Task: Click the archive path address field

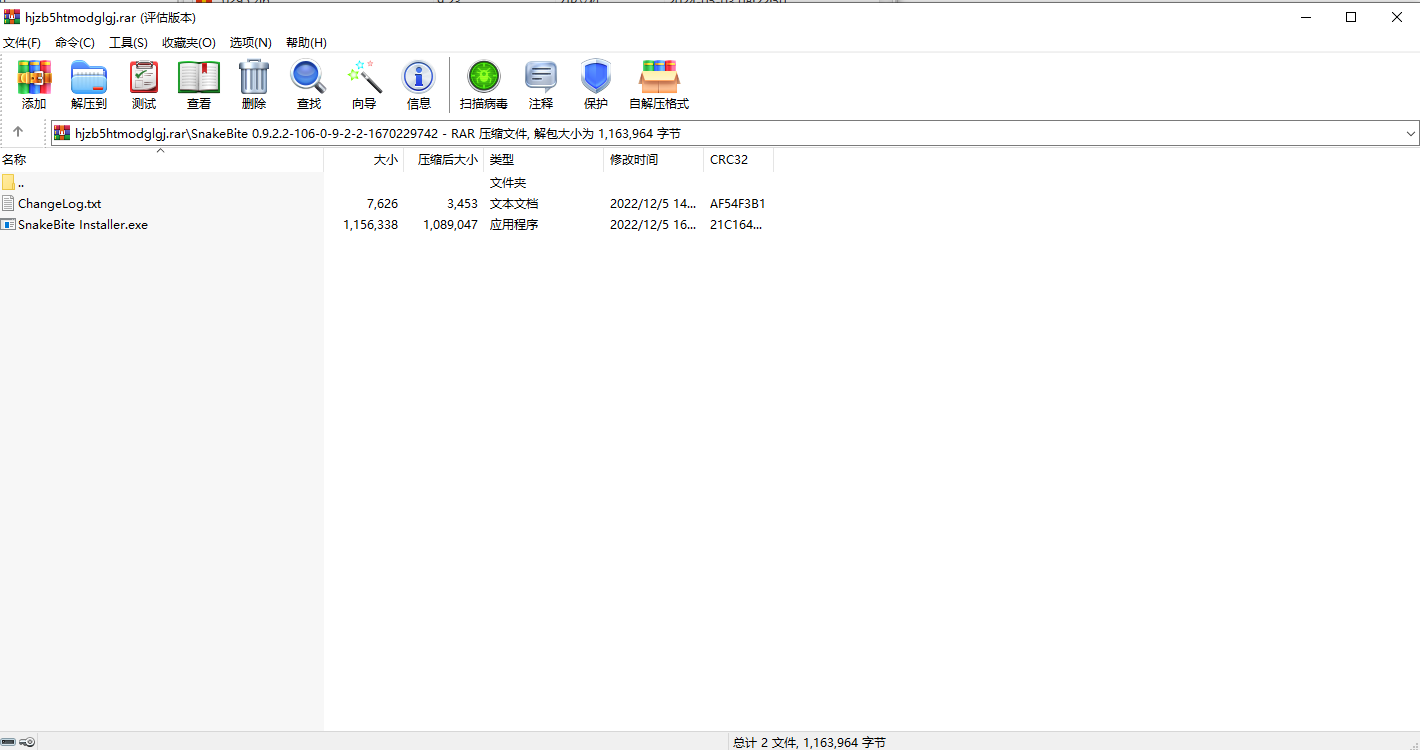Action: point(735,133)
